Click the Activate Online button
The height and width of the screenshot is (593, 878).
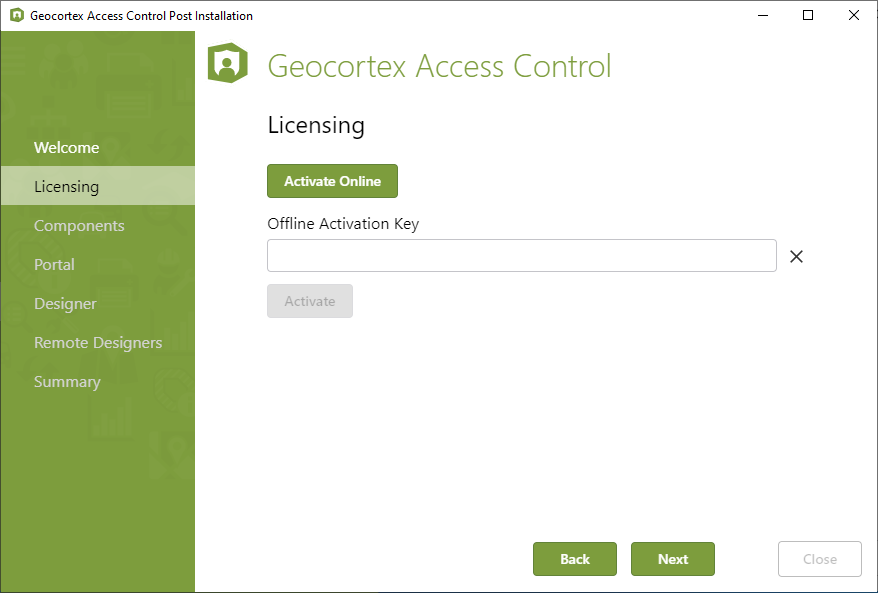[332, 181]
